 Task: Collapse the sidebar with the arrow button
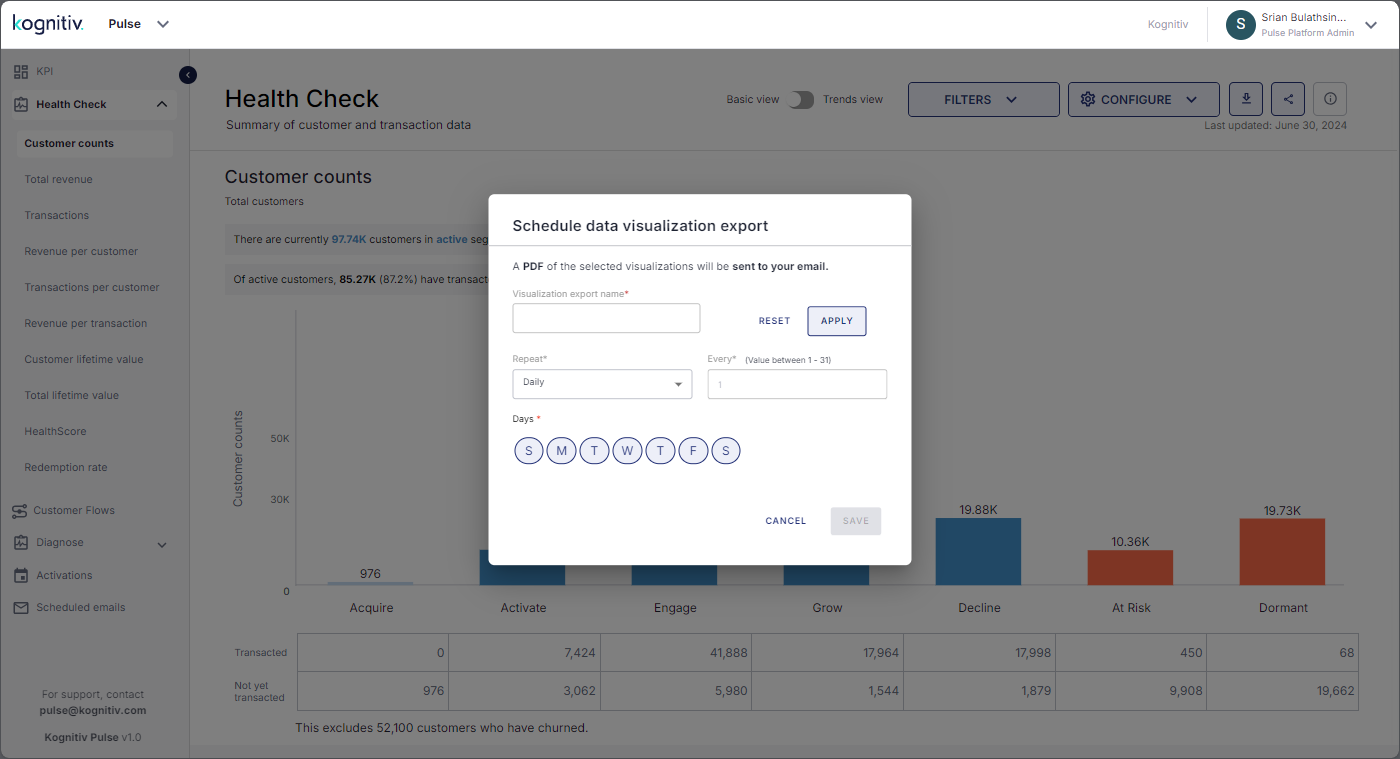point(188,75)
